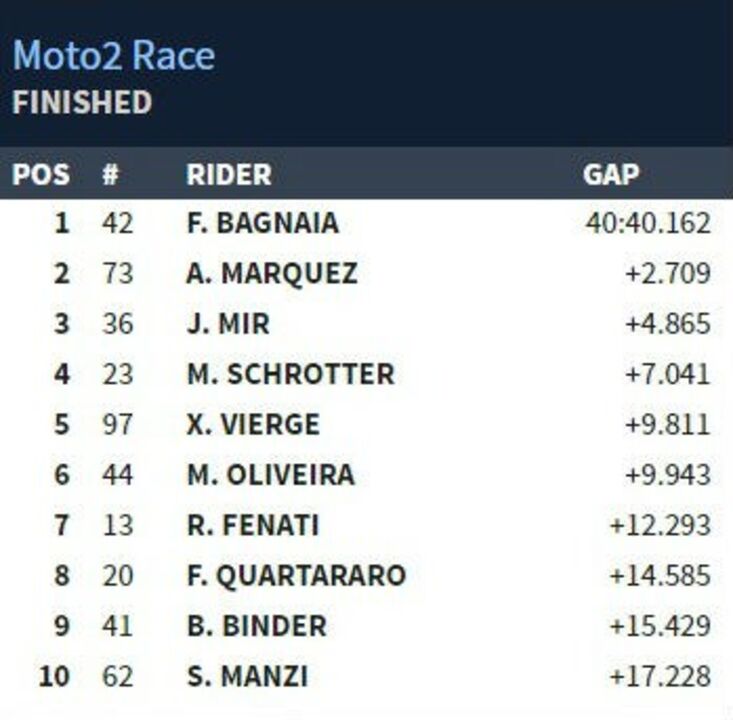This screenshot has height=720, width=733.
Task: Open M. SCHROTTER rider entry
Action: pyautogui.click(x=291, y=374)
